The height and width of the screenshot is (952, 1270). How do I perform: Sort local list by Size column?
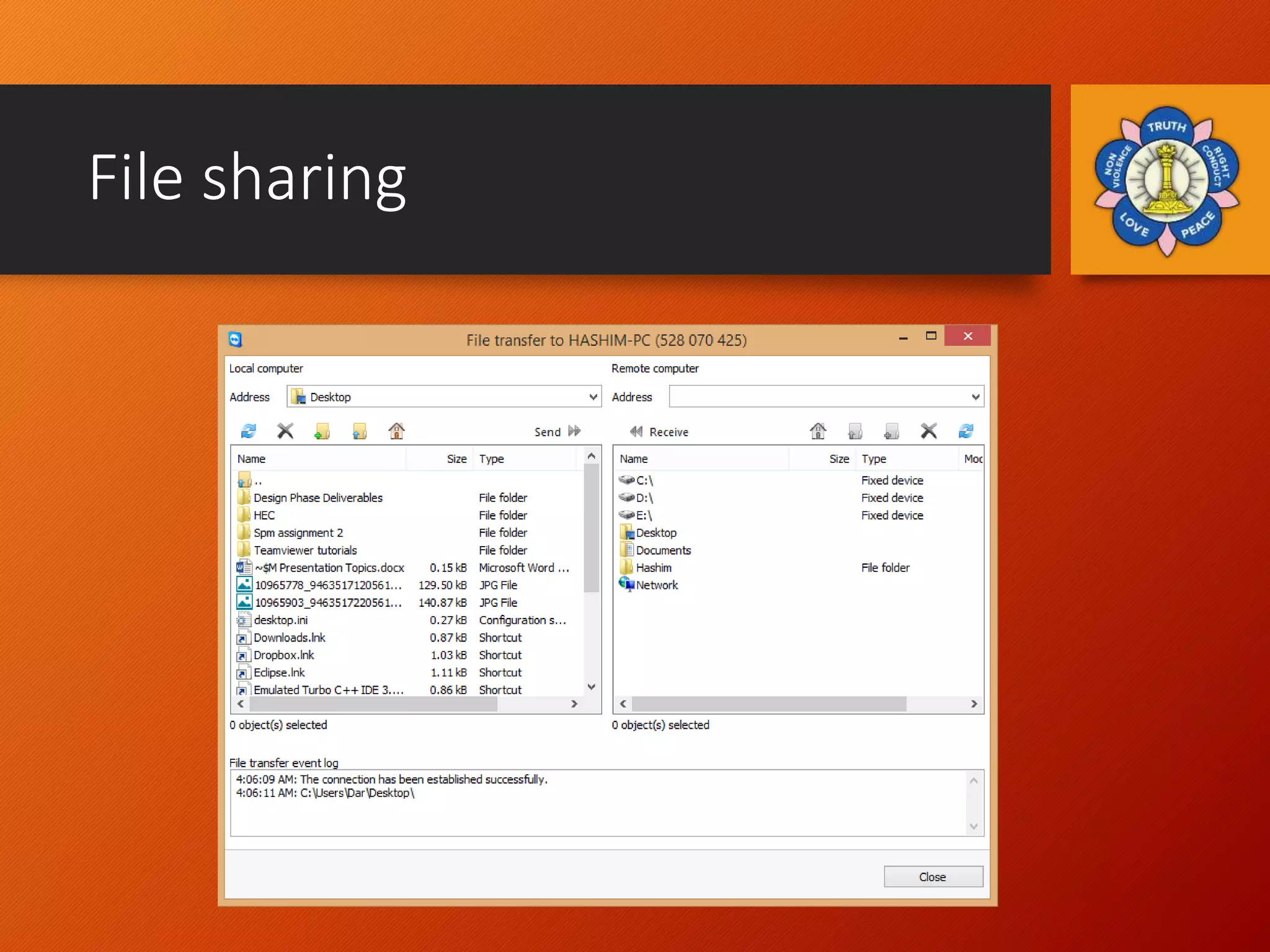440,459
